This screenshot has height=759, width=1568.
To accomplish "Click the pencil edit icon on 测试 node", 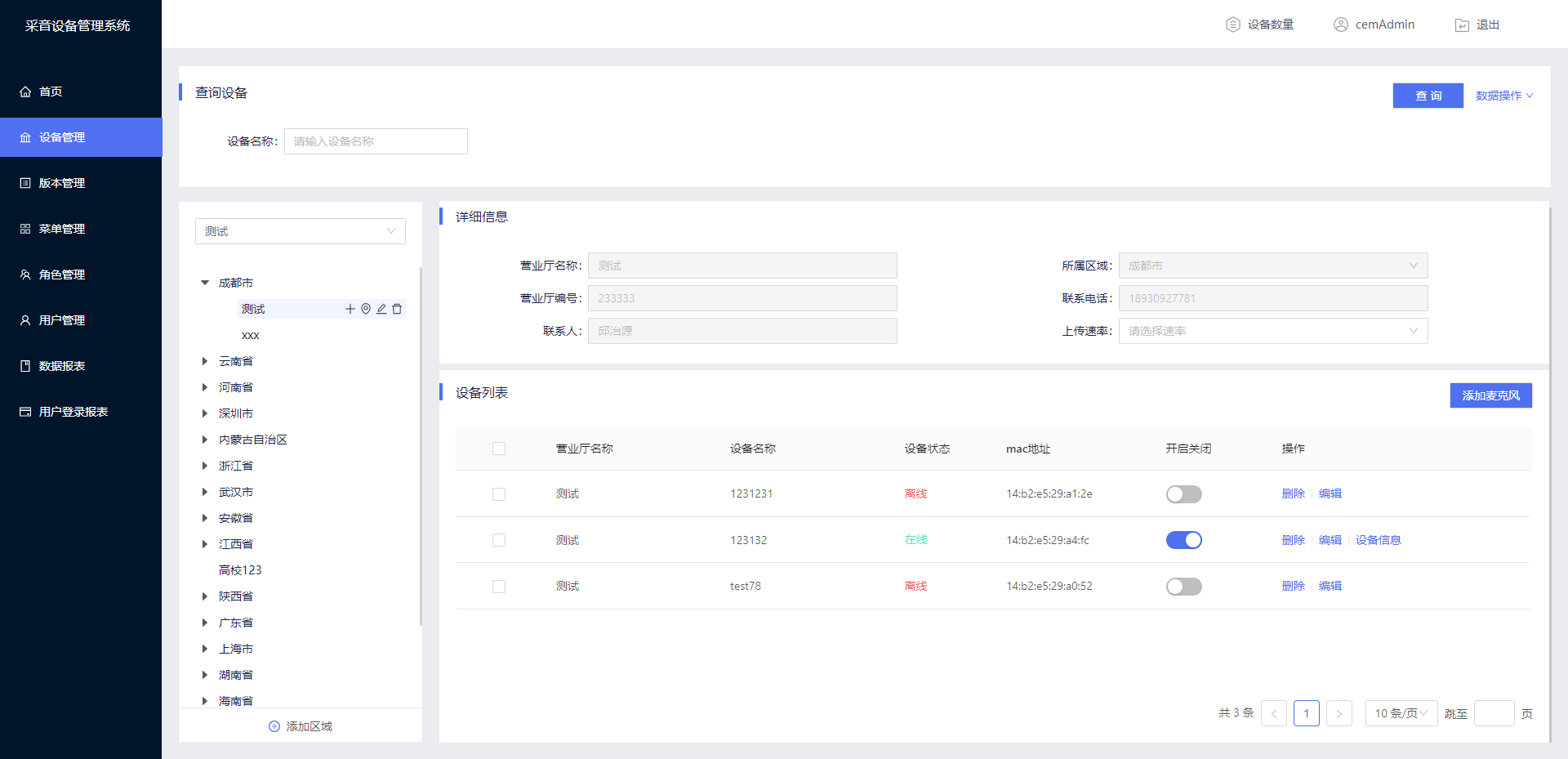I will 381,309.
